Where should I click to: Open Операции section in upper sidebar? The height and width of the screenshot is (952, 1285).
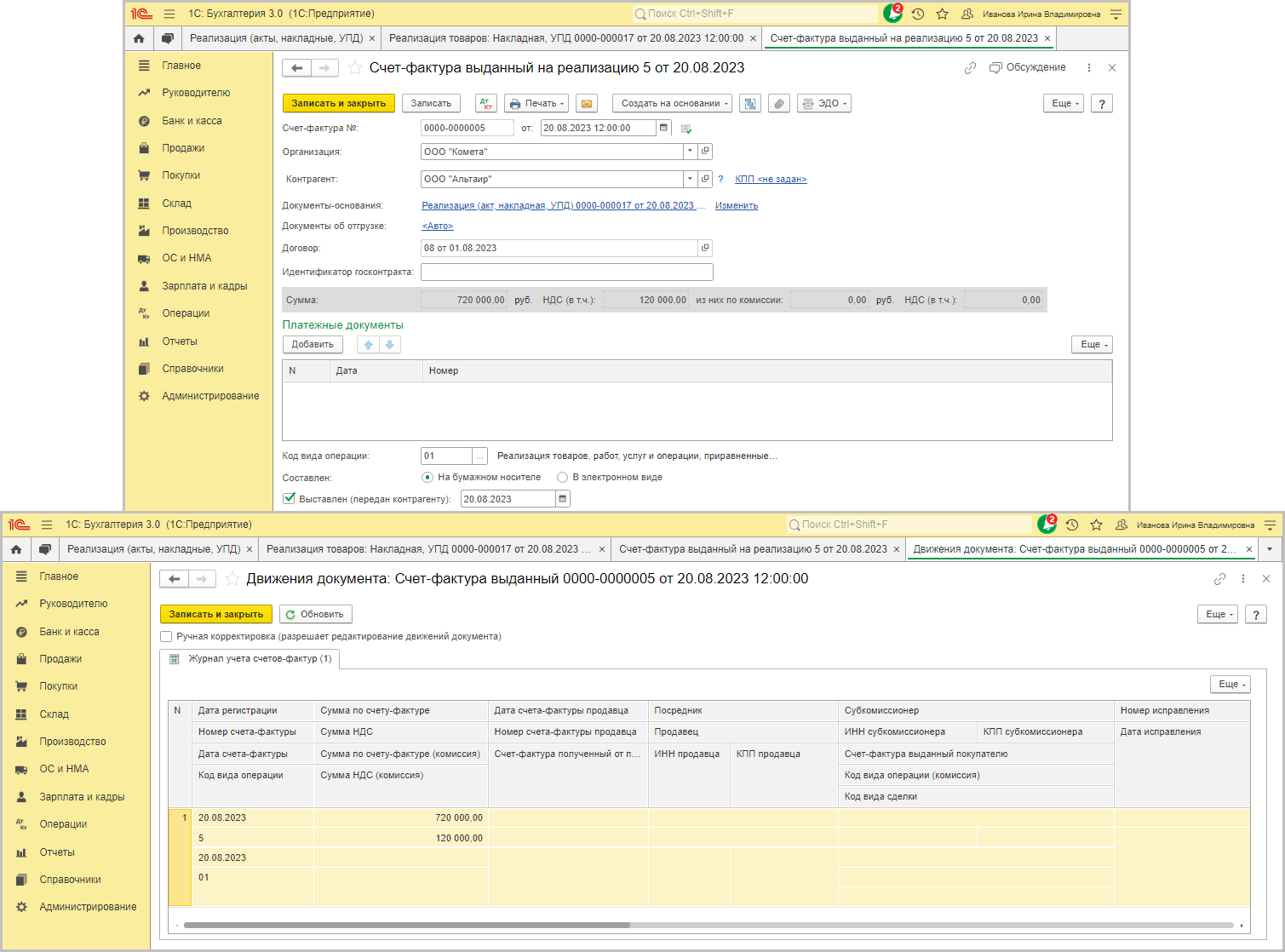(186, 313)
